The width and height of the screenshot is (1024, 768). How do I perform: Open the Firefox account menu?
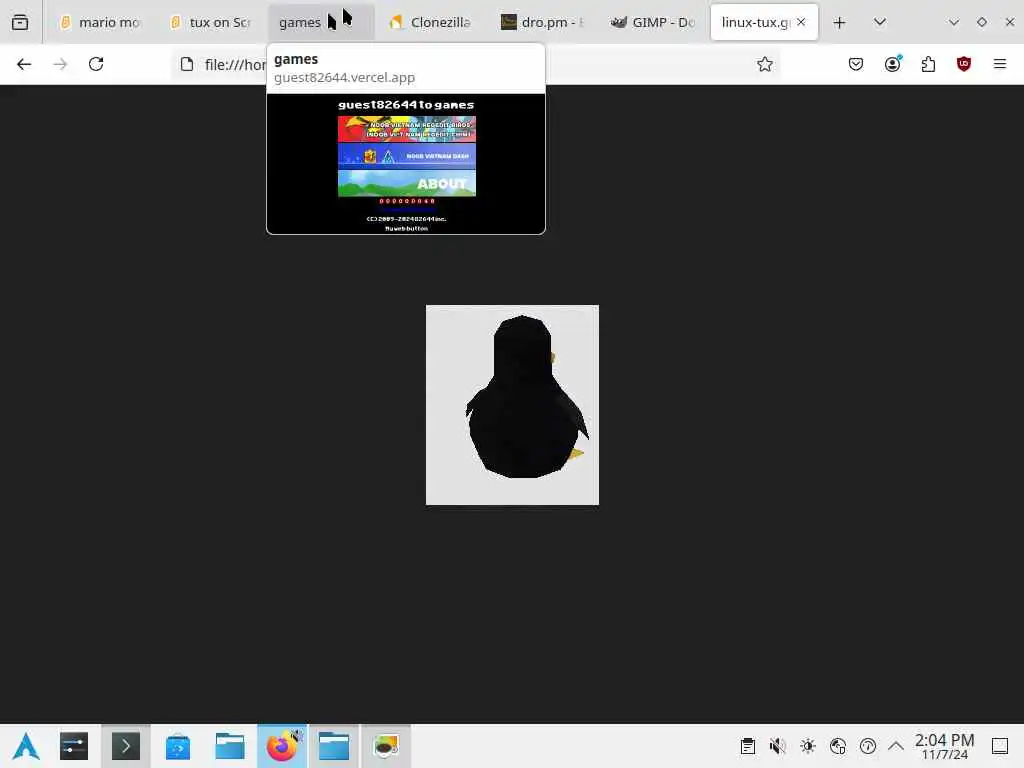[892, 64]
